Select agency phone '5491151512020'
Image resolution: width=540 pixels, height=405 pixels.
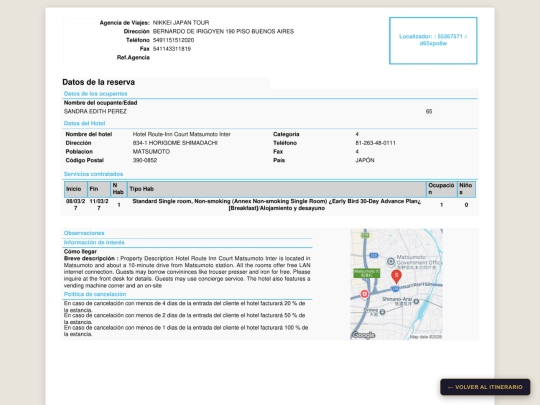173,40
